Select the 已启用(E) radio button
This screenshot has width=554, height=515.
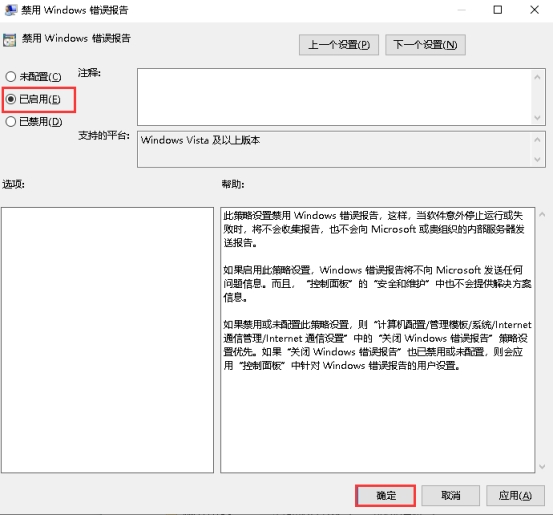point(11,99)
